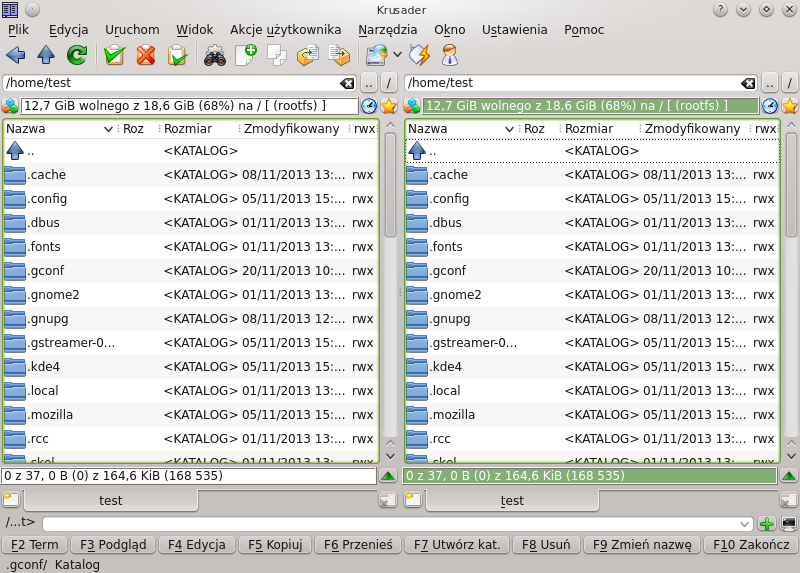
Task: Open the Narzędzia menu
Action: click(388, 30)
